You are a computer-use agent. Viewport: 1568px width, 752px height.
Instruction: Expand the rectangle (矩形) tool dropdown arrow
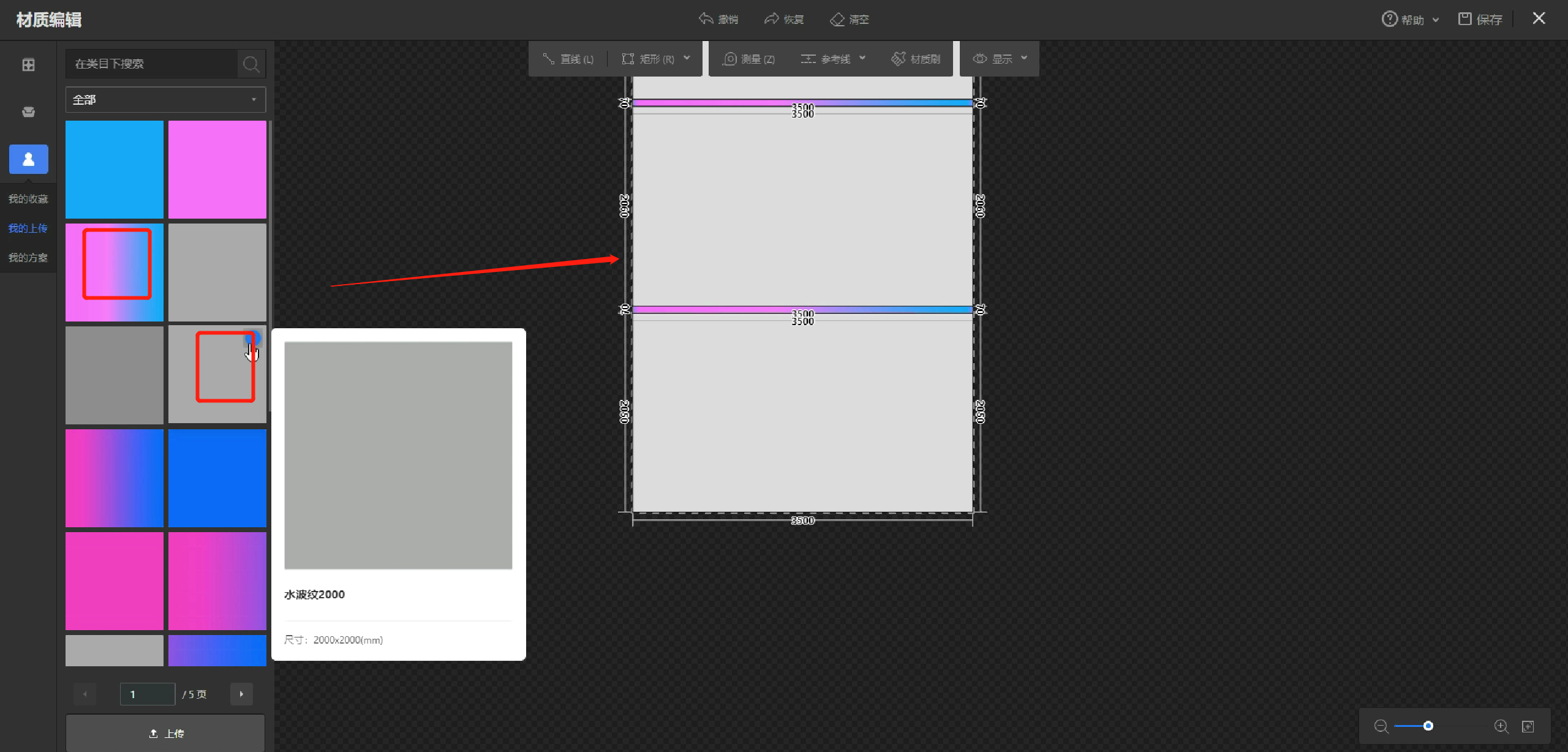click(x=687, y=58)
